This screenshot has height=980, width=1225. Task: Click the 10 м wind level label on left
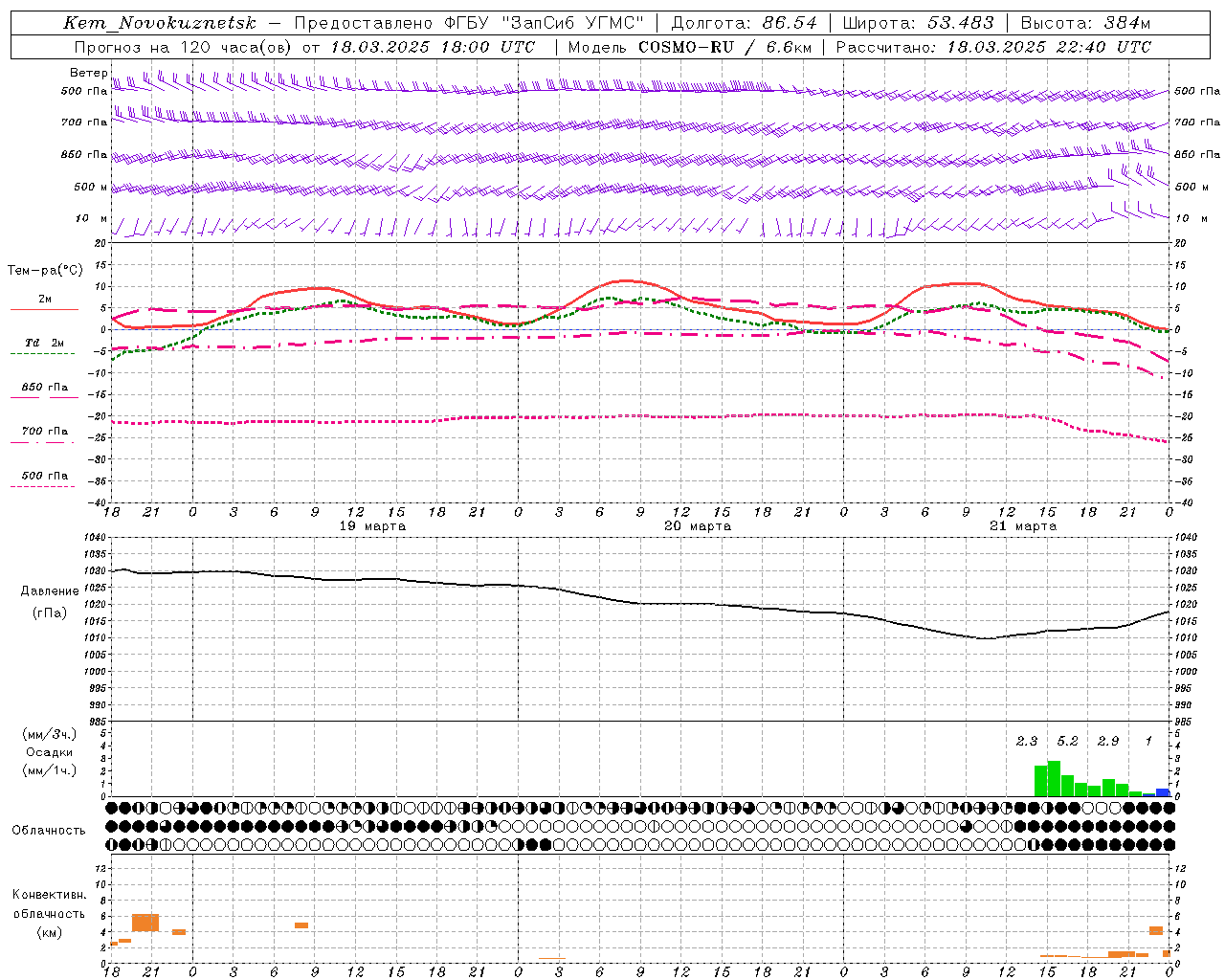coord(92,218)
